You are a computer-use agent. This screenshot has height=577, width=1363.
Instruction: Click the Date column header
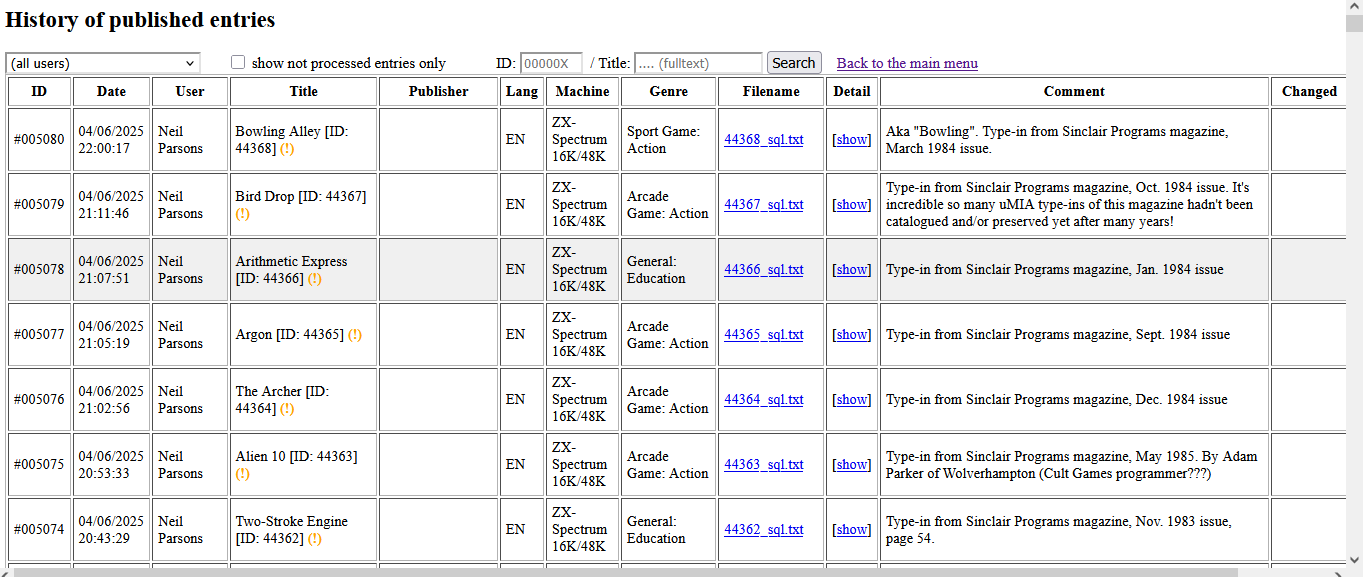(112, 91)
